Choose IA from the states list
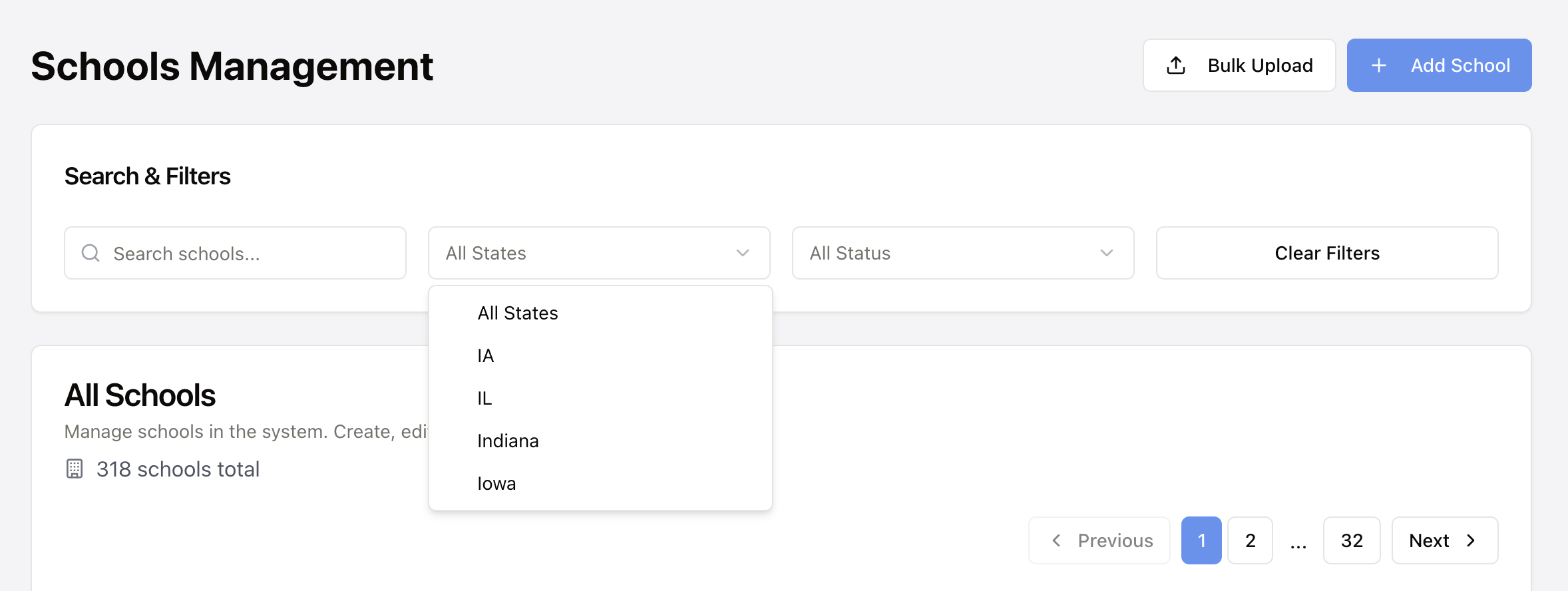The height and width of the screenshot is (591, 1568). tap(486, 355)
